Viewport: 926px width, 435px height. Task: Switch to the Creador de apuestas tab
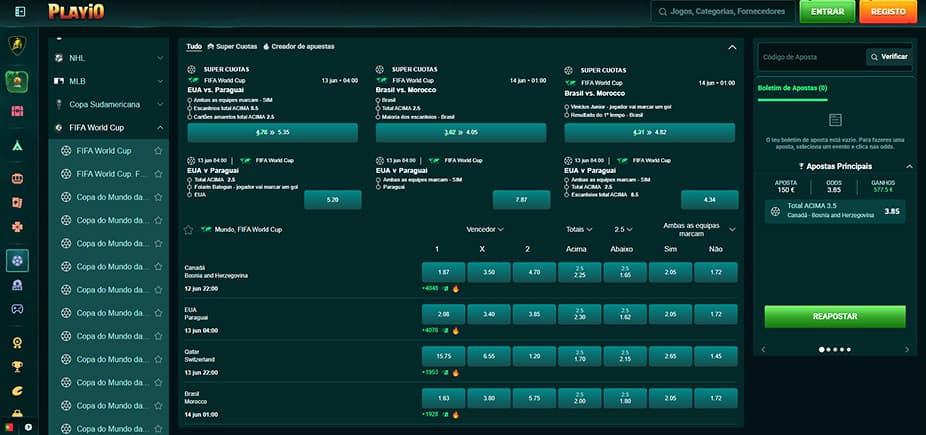(299, 46)
